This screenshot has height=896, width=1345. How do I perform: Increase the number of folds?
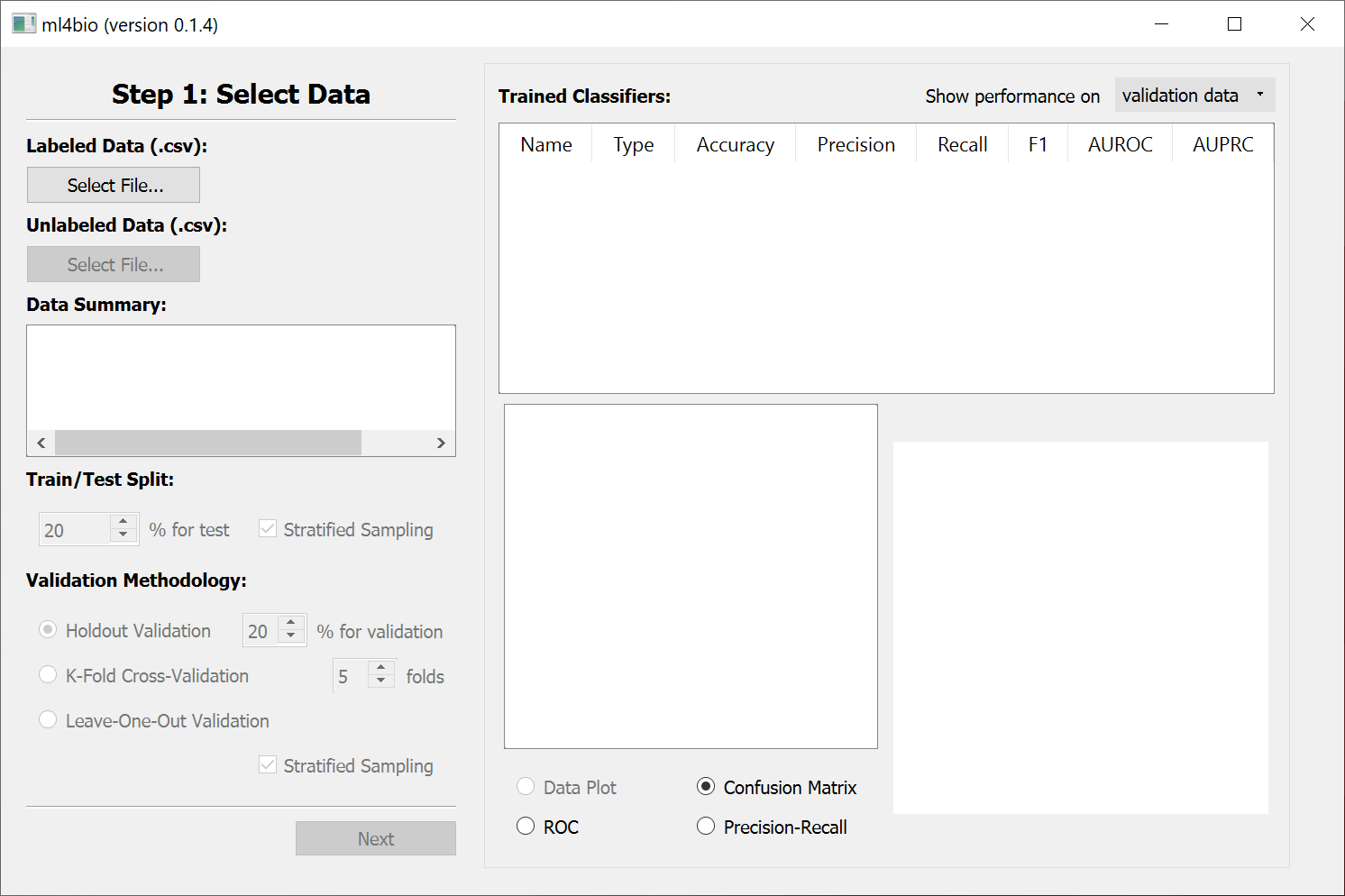381,668
